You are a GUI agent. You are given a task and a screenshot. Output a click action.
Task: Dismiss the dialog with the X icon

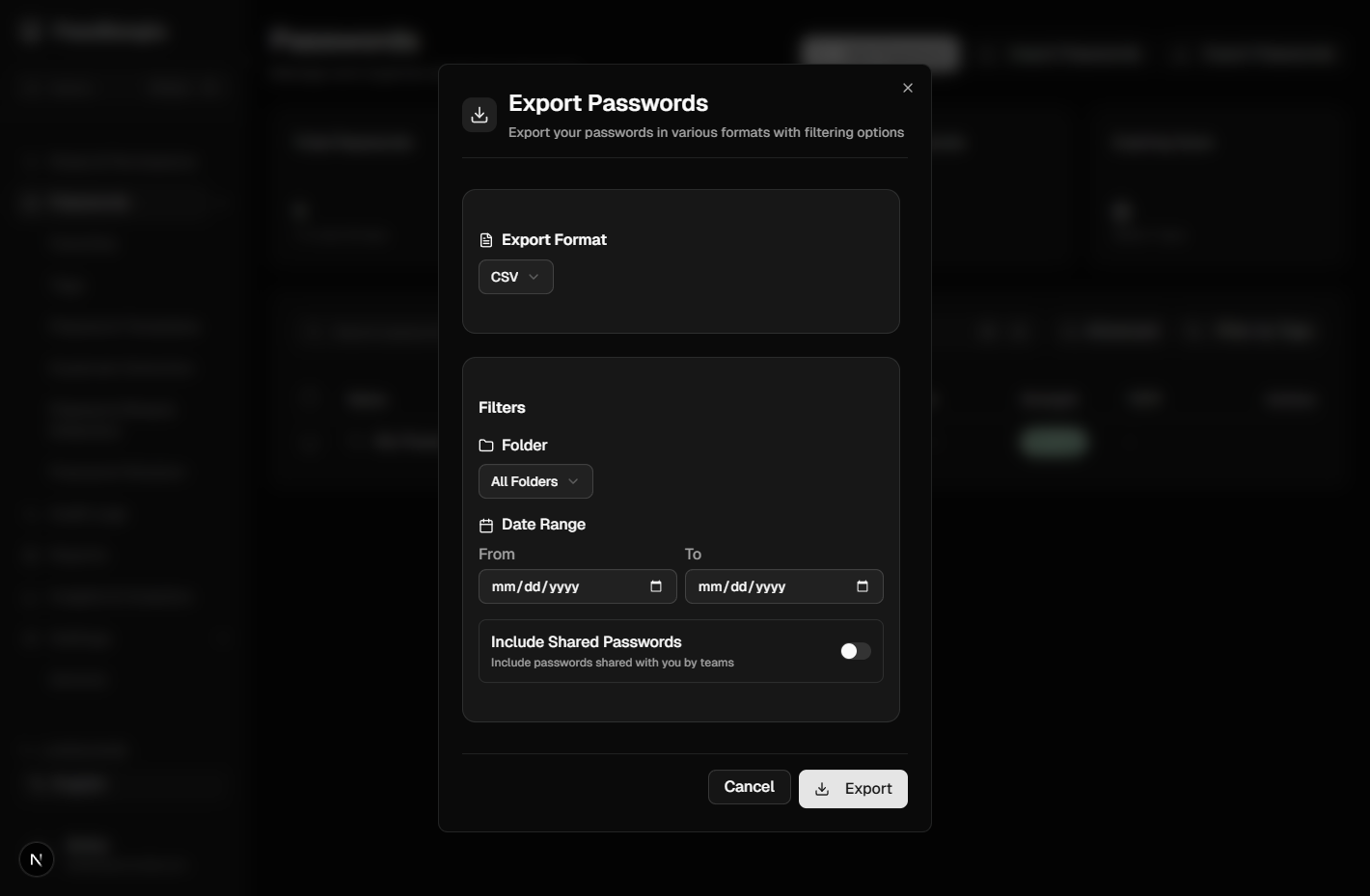click(x=907, y=87)
